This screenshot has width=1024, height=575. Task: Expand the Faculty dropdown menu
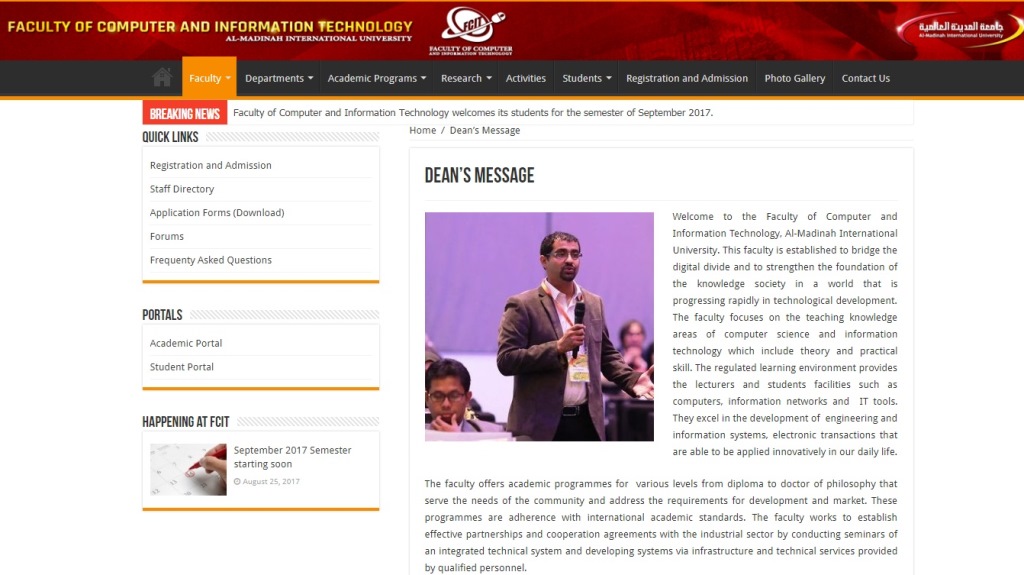(x=209, y=78)
